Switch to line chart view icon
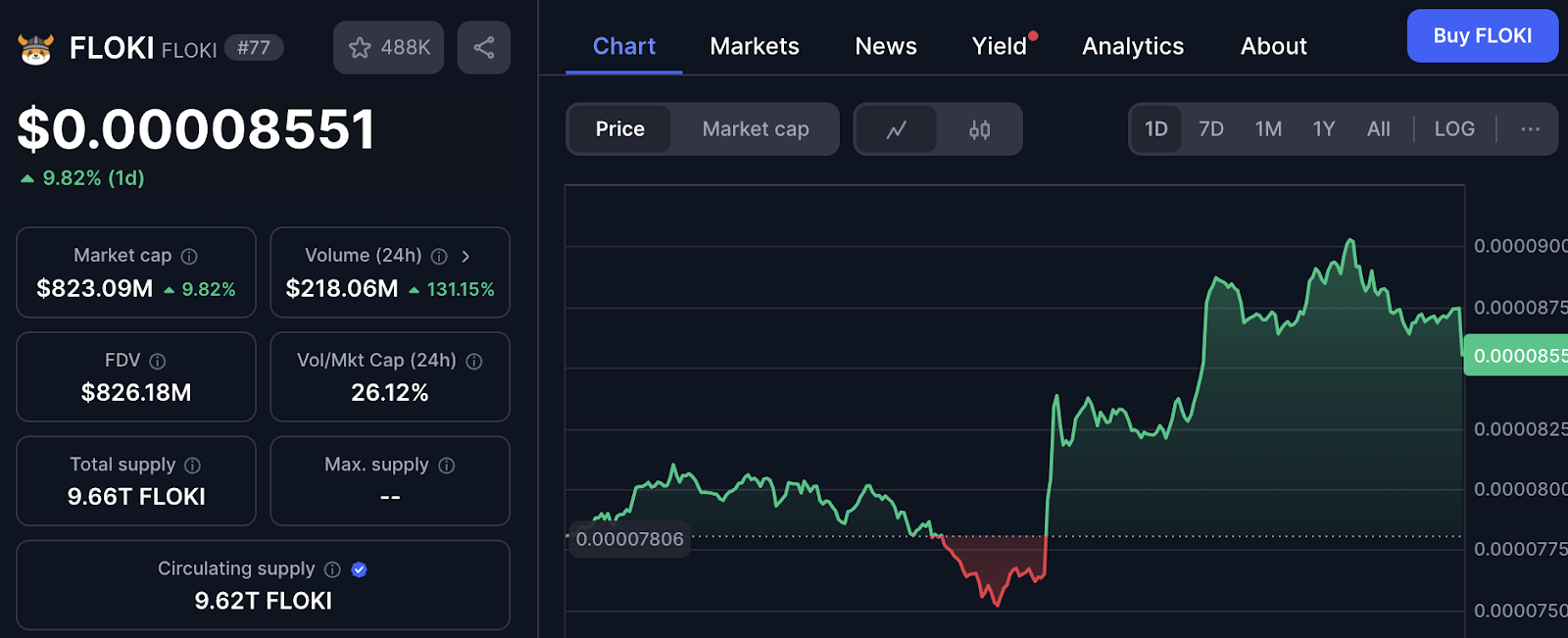This screenshot has height=638, width=1568. pyautogui.click(x=896, y=129)
